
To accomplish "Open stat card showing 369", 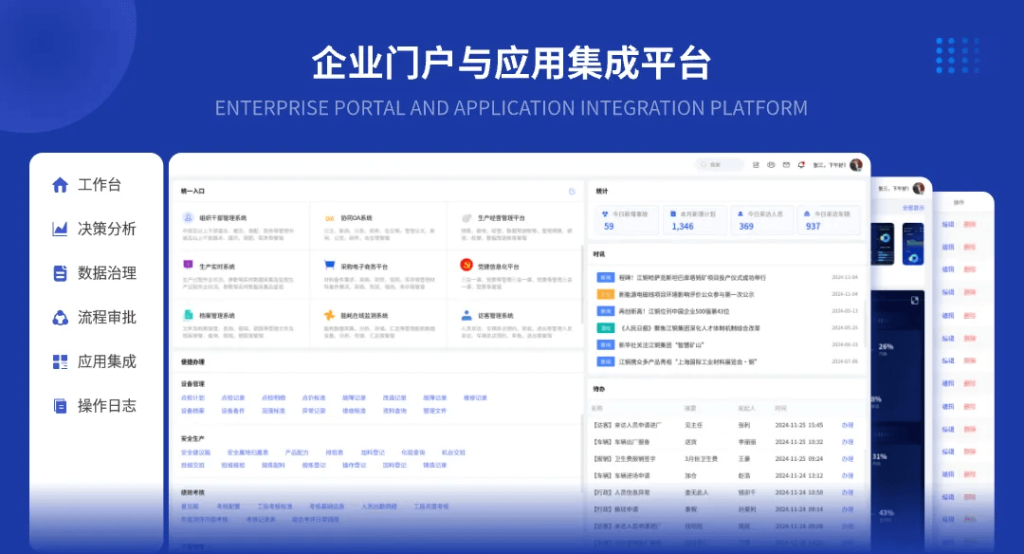I will [x=762, y=220].
